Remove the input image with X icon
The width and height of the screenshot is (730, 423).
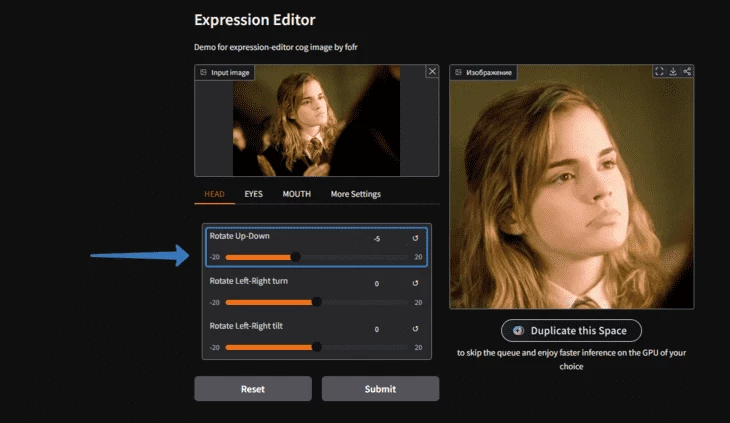(x=432, y=71)
